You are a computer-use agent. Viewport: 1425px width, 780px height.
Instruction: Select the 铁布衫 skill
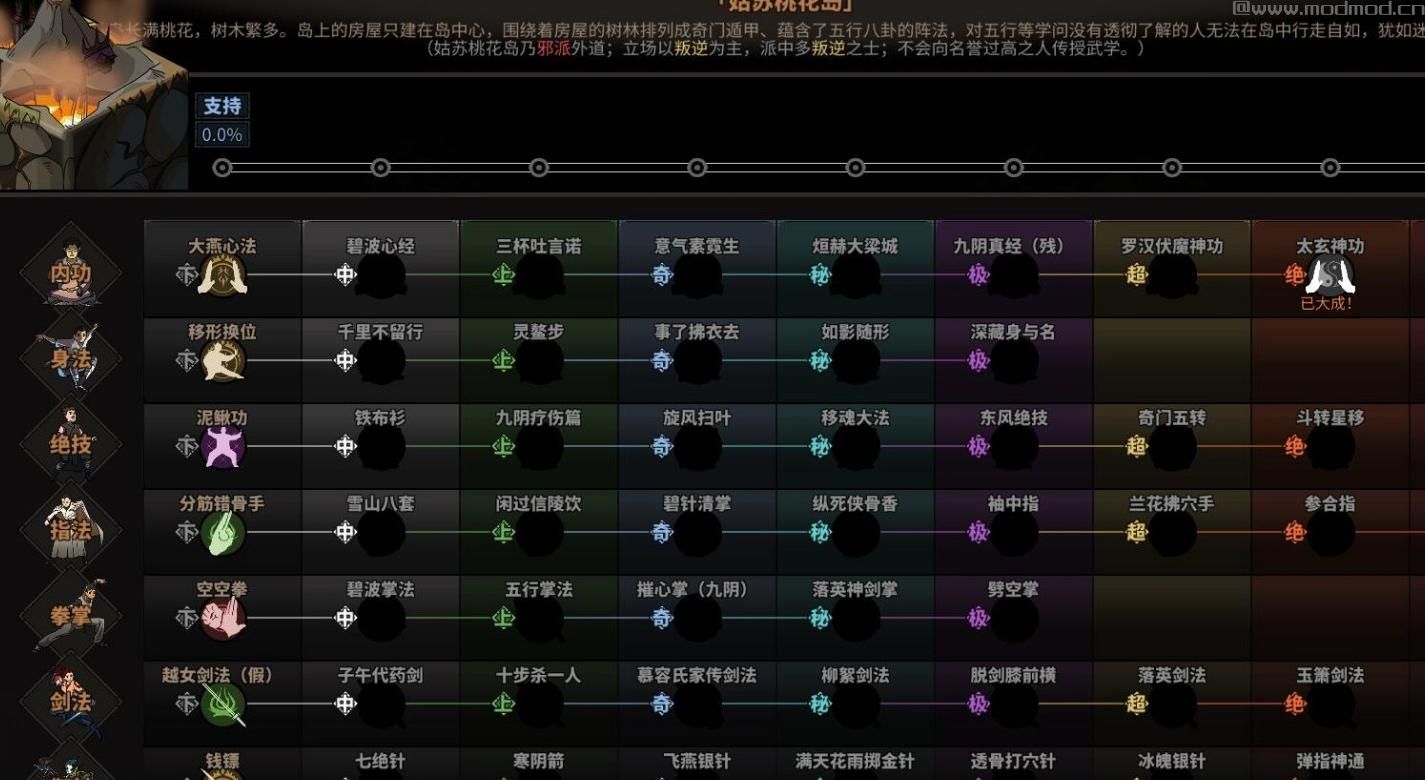click(380, 446)
